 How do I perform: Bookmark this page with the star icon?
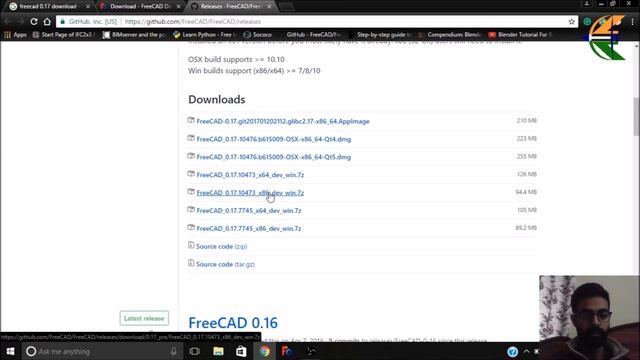pyautogui.click(x=571, y=22)
